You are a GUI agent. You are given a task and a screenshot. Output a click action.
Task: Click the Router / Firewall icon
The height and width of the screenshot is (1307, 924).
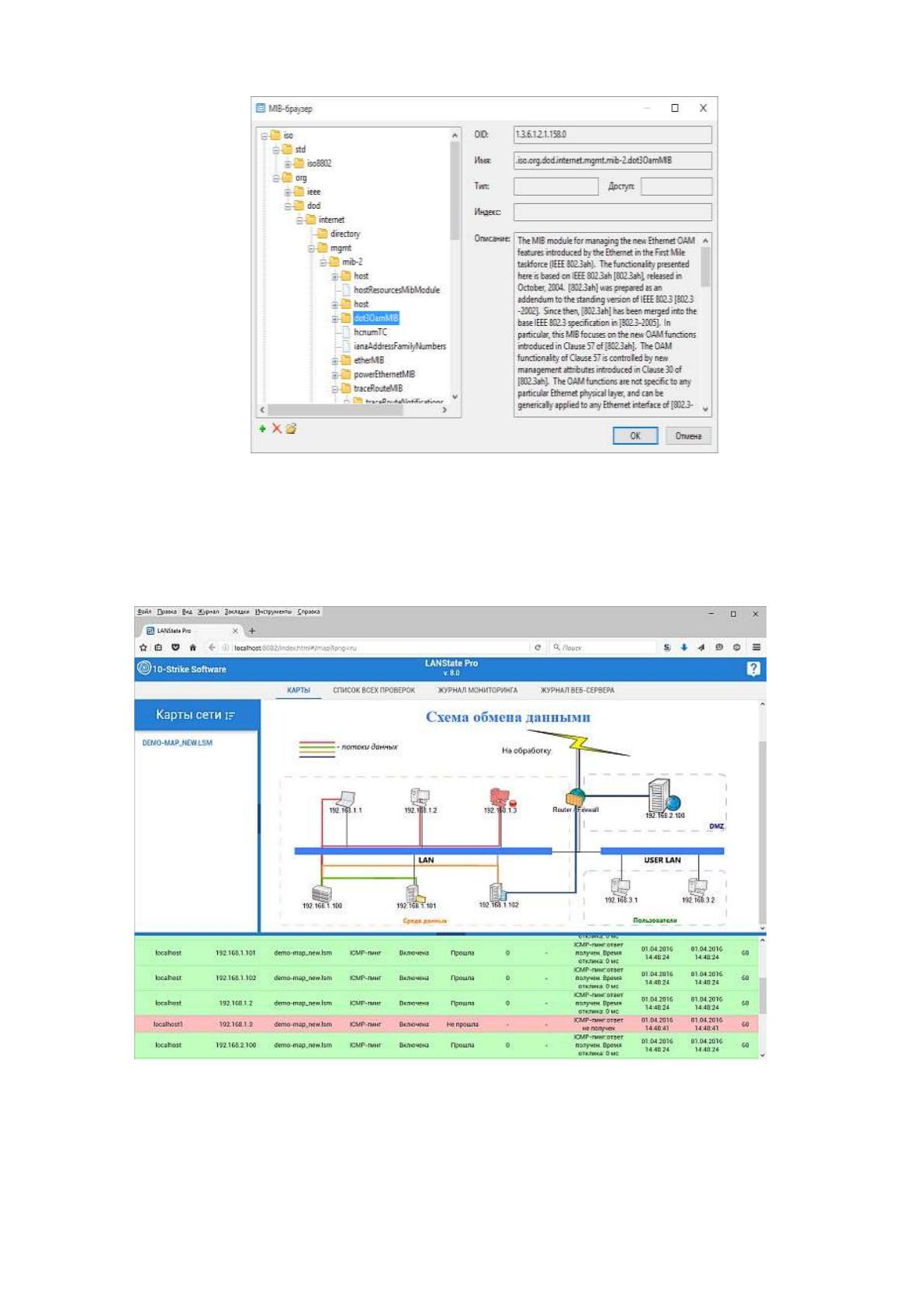tap(576, 796)
